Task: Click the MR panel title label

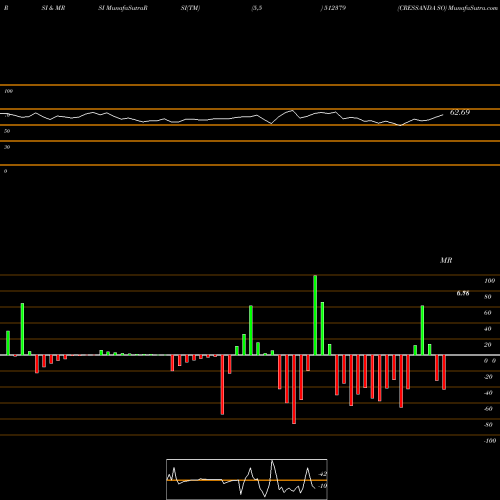Action: click(x=446, y=260)
